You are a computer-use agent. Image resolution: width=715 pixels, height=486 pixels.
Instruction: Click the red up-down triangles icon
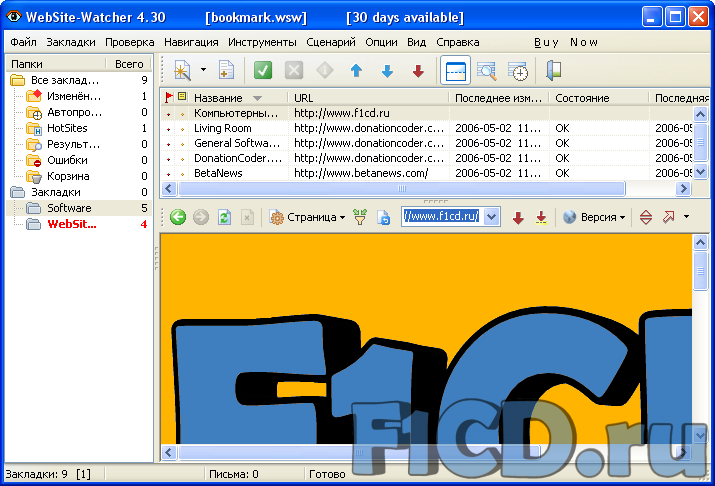coord(646,217)
